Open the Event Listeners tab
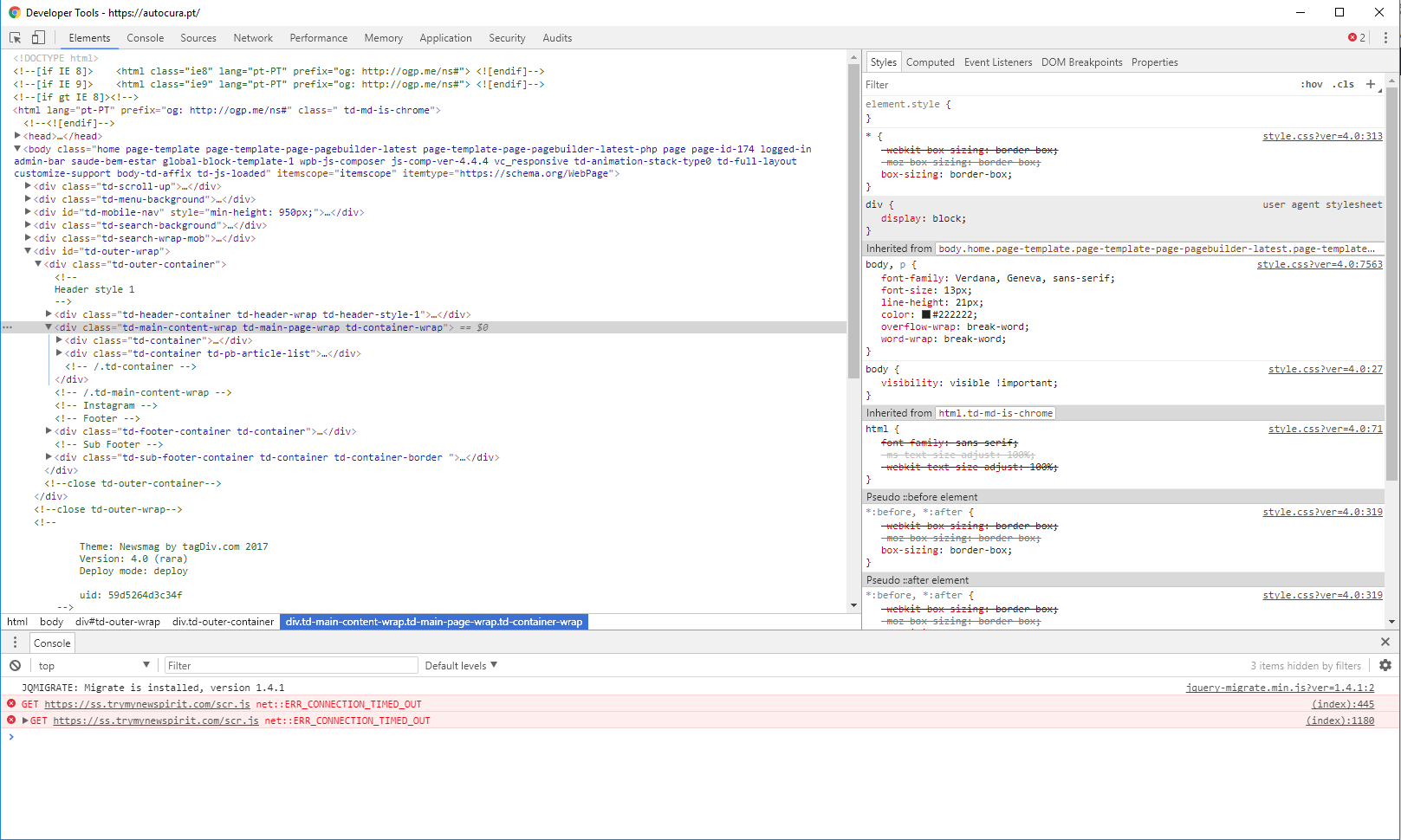The height and width of the screenshot is (840, 1401). [x=998, y=62]
